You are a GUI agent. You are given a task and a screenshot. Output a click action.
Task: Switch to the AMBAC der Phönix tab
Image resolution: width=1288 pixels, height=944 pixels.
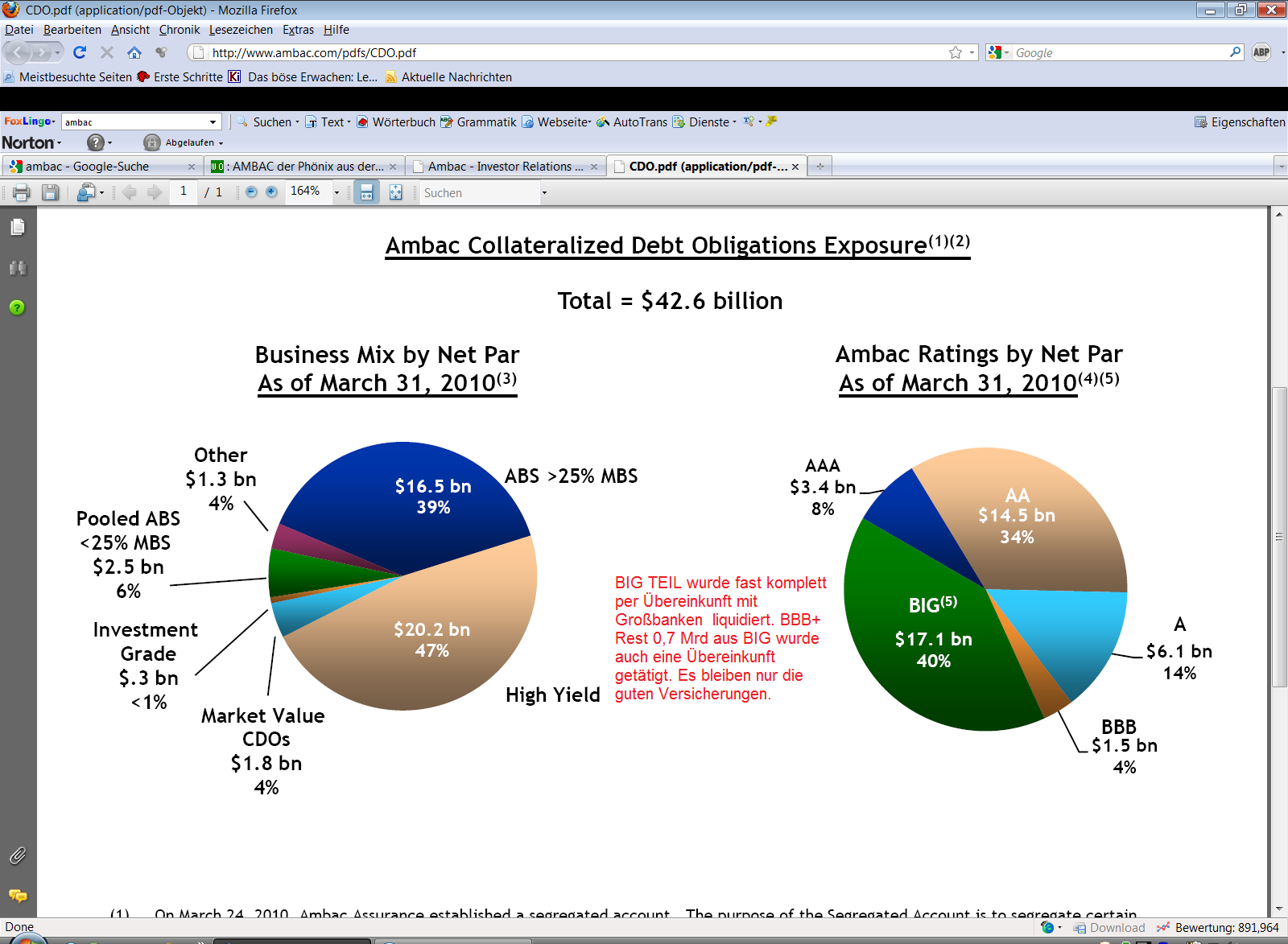click(x=303, y=167)
